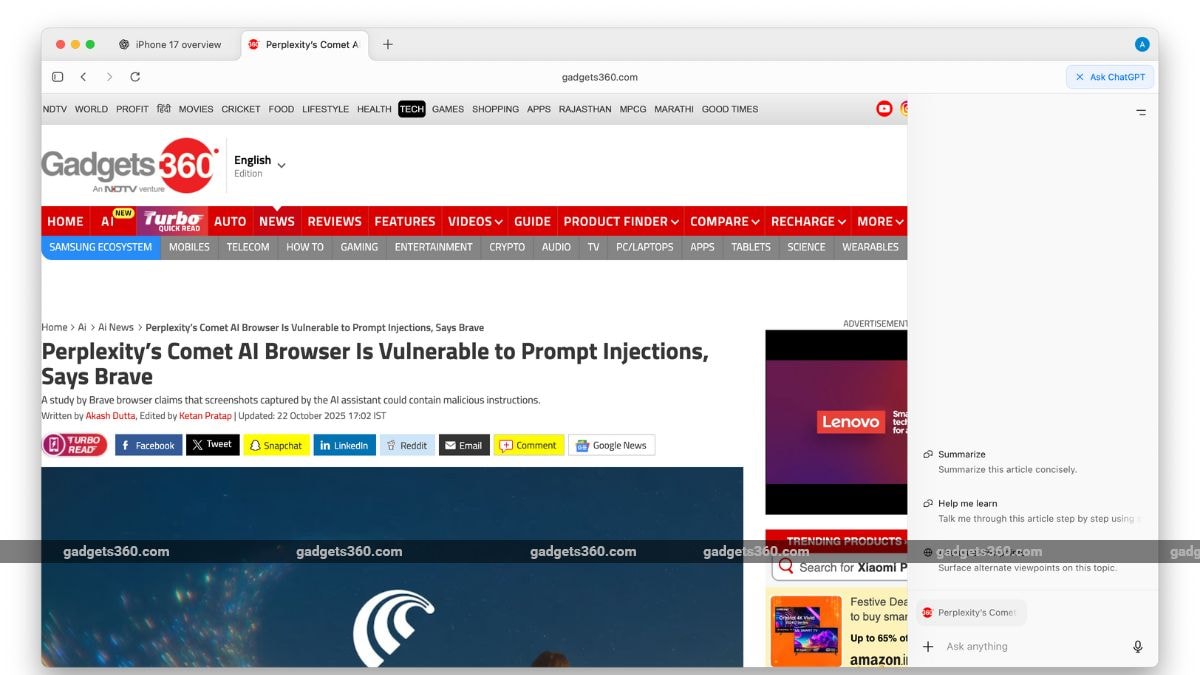The height and width of the screenshot is (675, 1200).
Task: Click the Ask anything input field
Action: 1030,647
